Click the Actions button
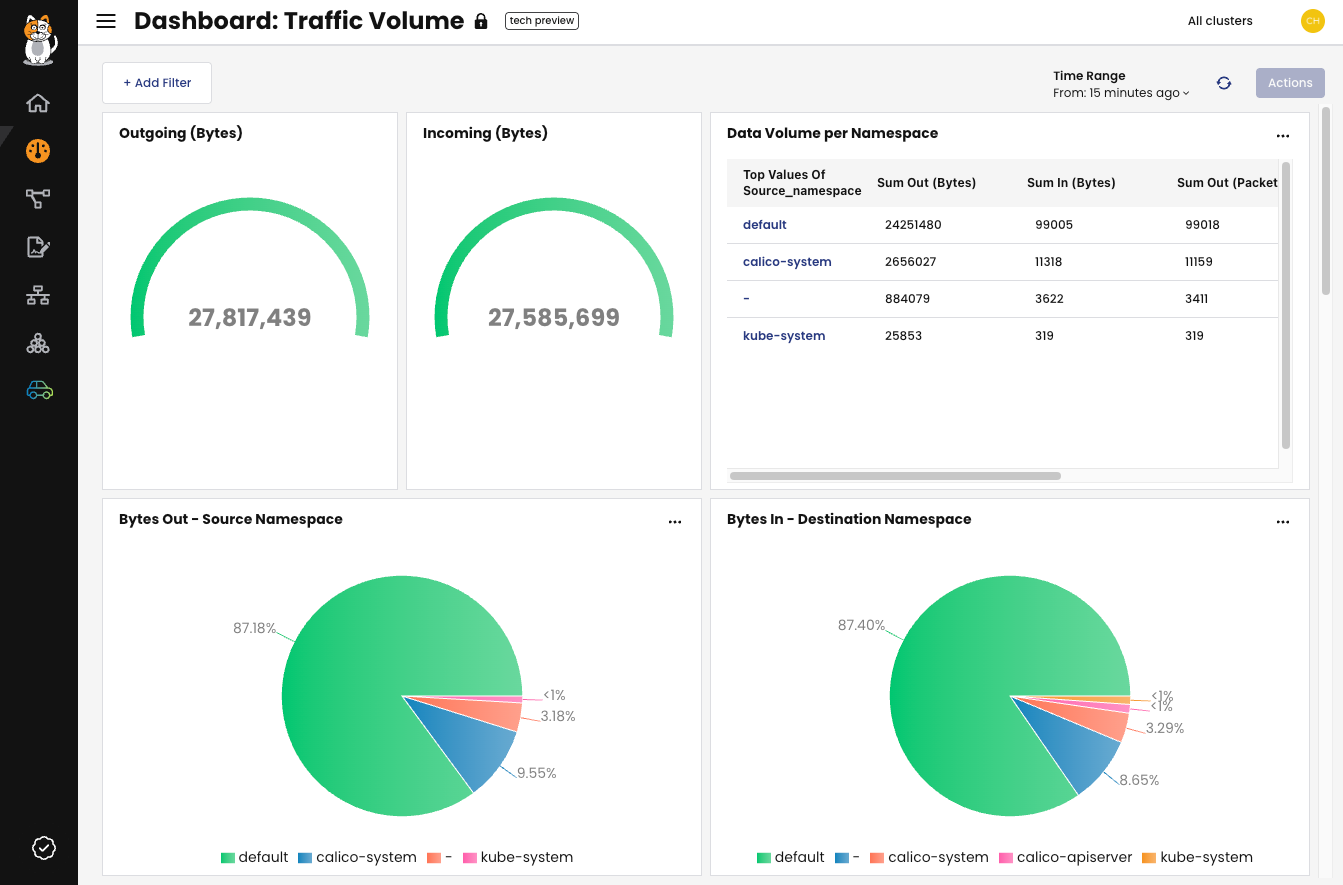This screenshot has height=885, width=1343. pyautogui.click(x=1289, y=82)
